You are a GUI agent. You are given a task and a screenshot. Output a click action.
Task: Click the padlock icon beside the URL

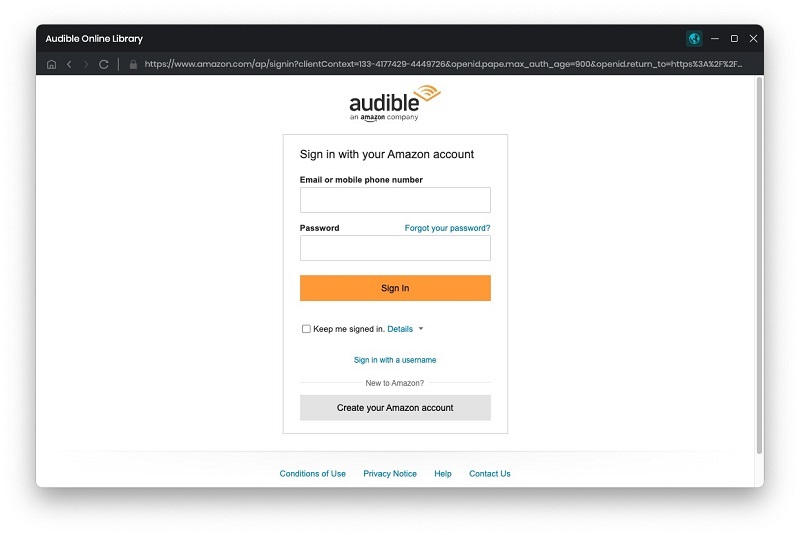point(133,64)
